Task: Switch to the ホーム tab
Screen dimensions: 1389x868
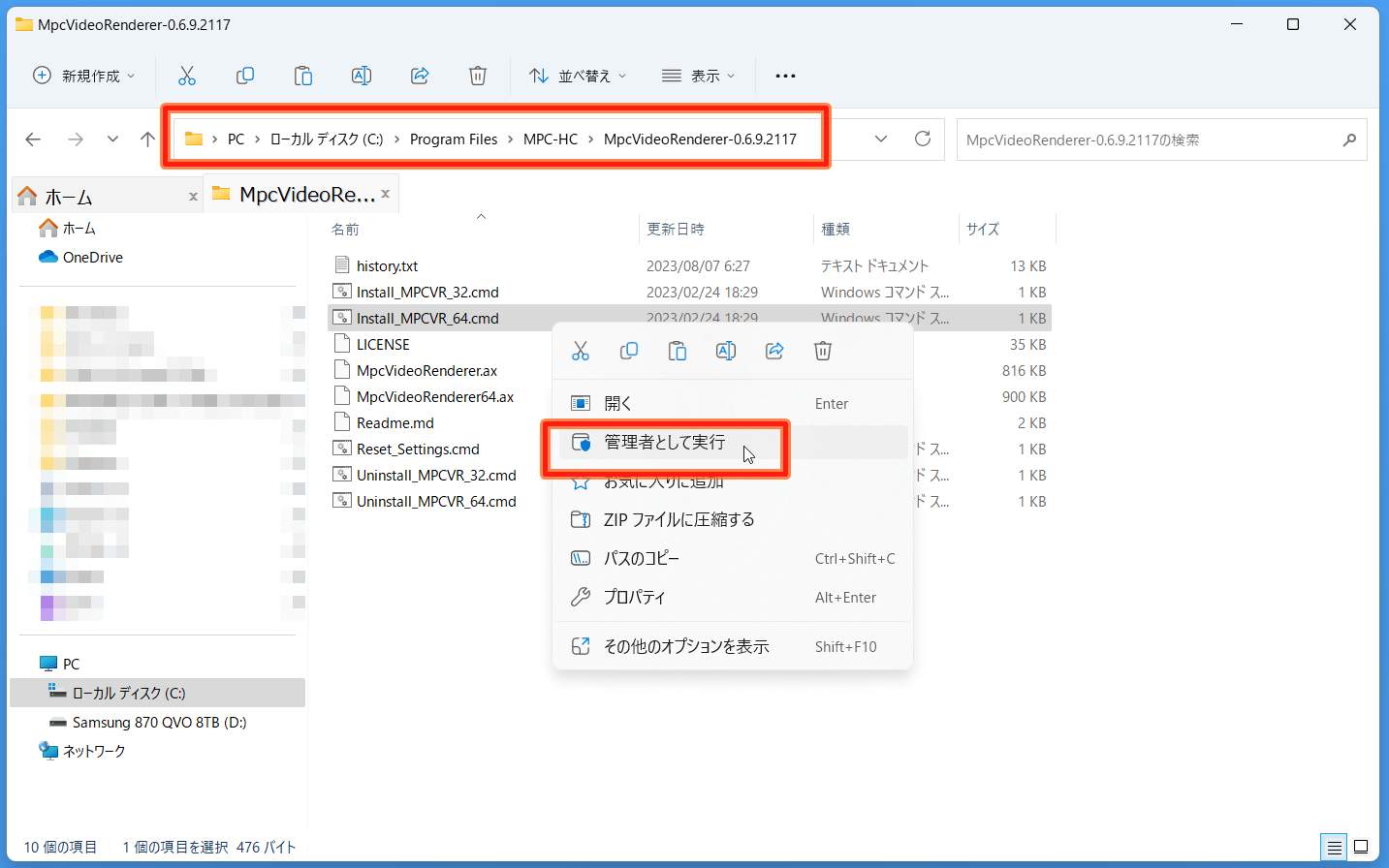Action: tap(105, 197)
